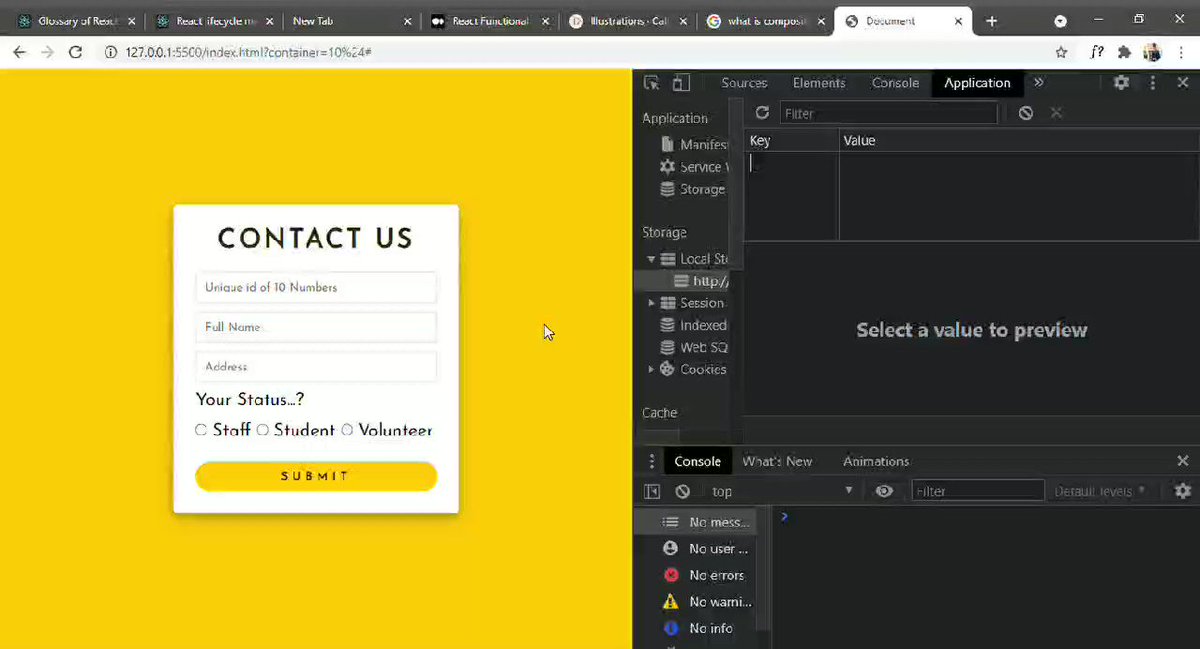Open the Sources panel tab

tap(744, 83)
